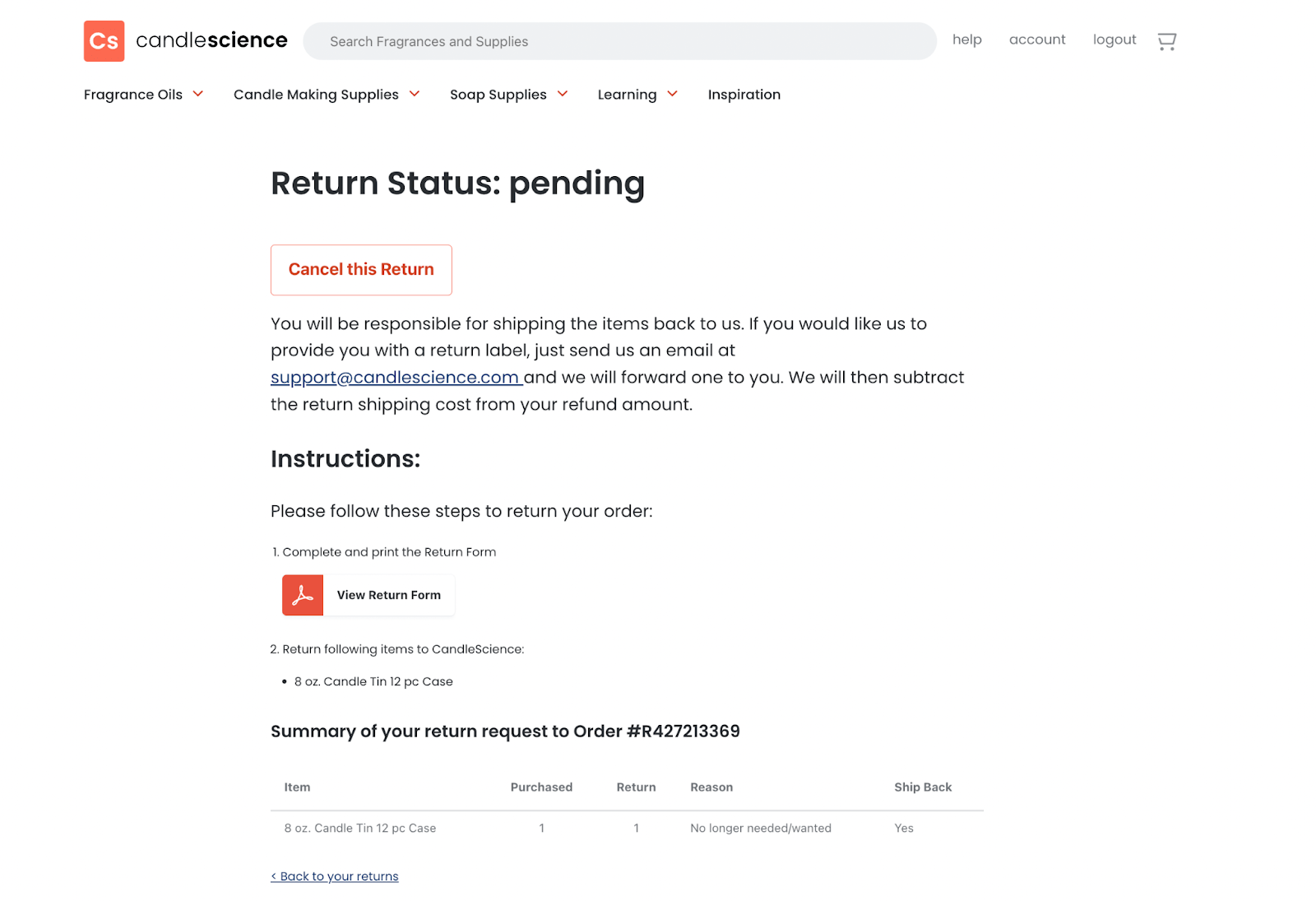Click the candlescience wordmark text
1316x901 pixels.
211,40
